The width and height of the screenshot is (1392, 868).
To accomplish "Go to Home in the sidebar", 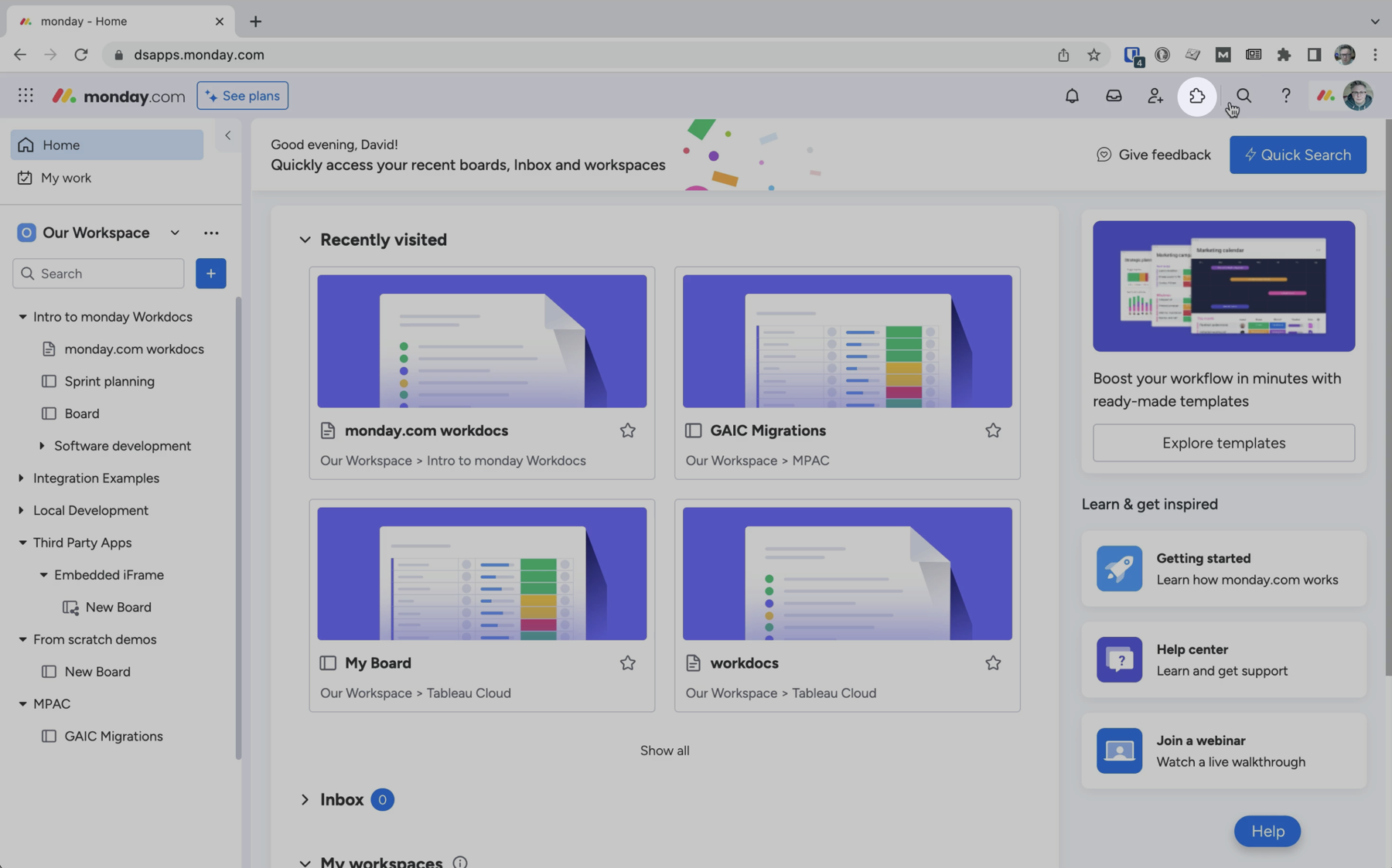I will pyautogui.click(x=107, y=145).
